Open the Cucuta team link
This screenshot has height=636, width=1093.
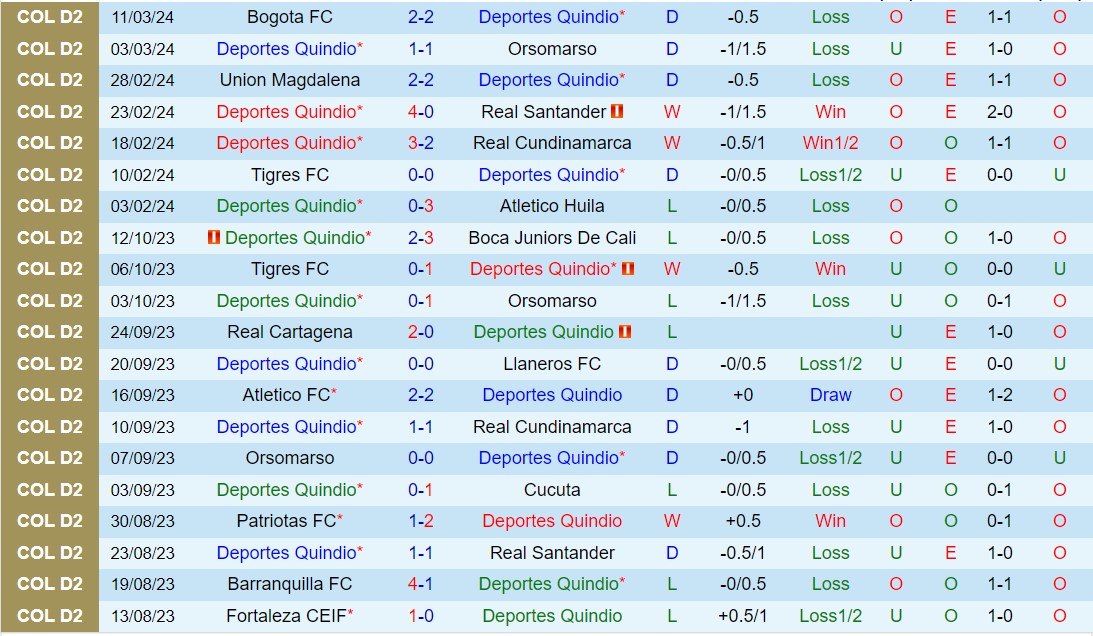pos(552,490)
